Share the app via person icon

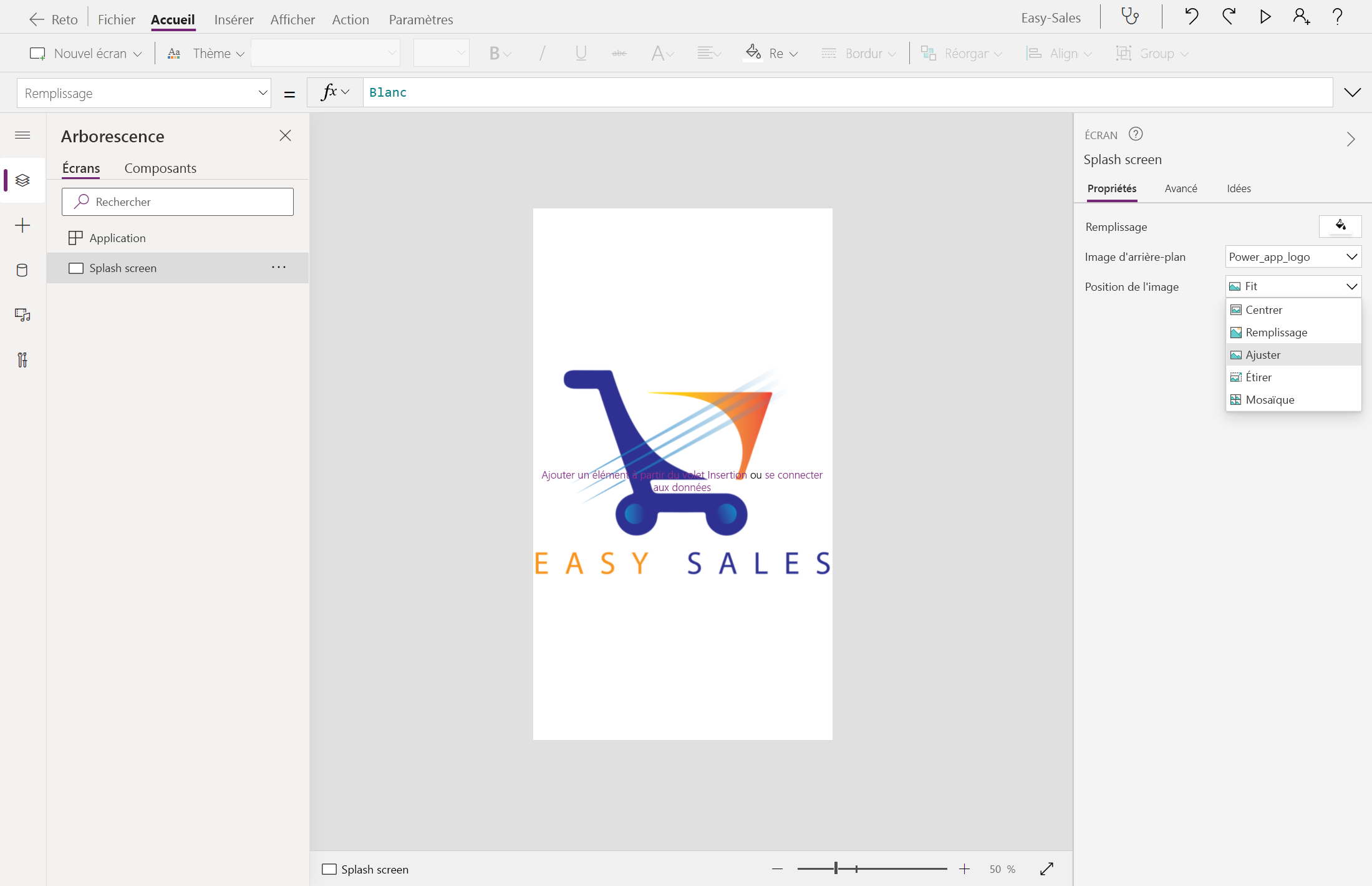pyautogui.click(x=1301, y=17)
